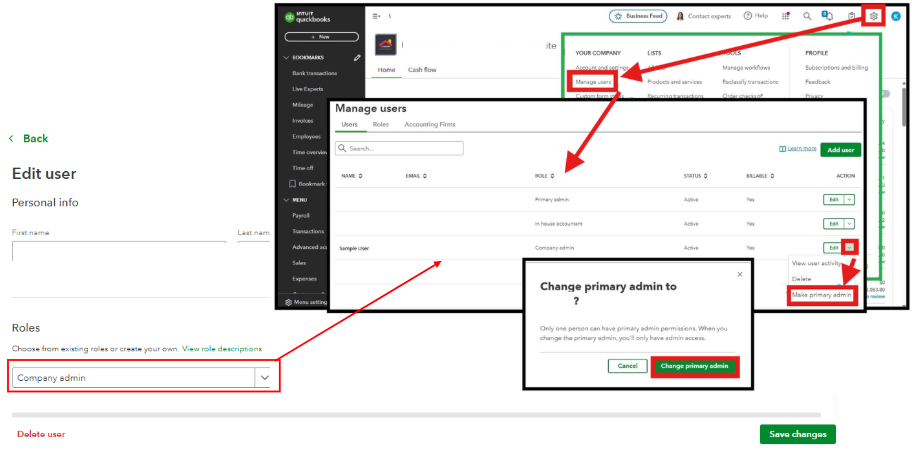Open the clipboard tasks icon
The width and height of the screenshot is (912, 453).
pyautogui.click(x=852, y=16)
